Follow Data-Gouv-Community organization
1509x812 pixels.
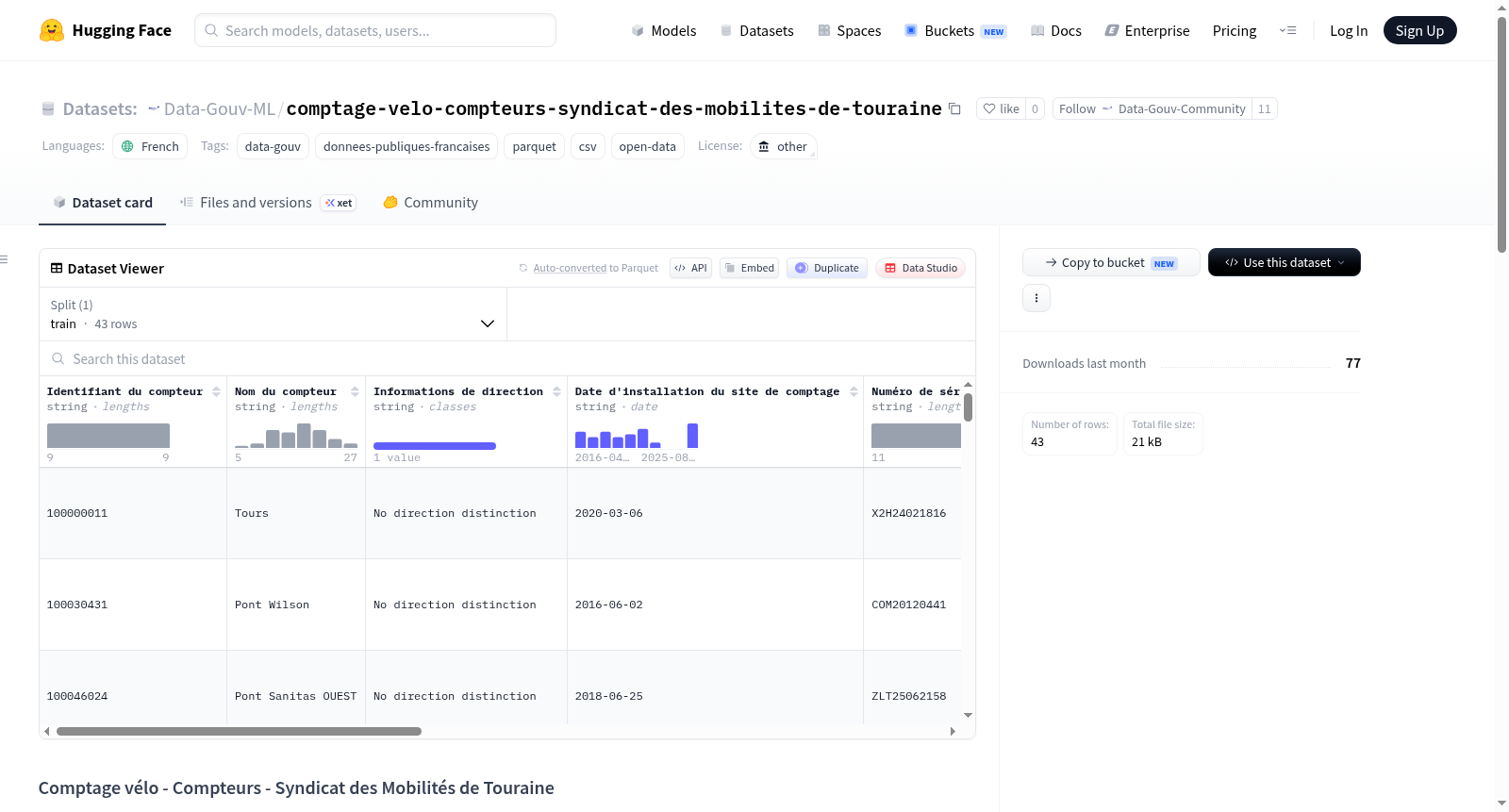coord(1152,108)
